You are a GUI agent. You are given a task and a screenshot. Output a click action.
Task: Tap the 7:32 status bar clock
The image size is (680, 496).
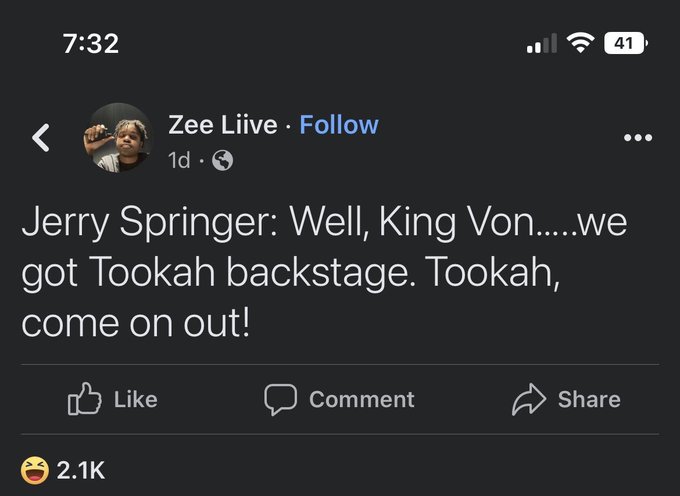click(89, 43)
